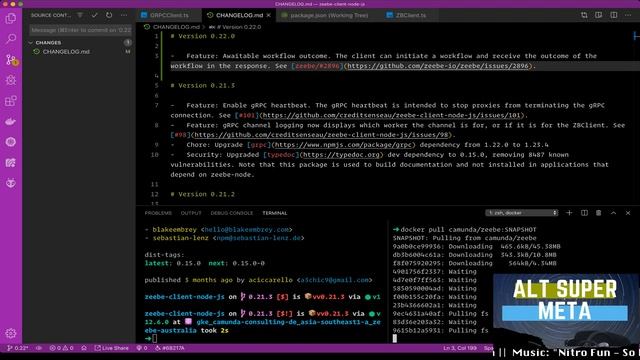Click the git branch 0.22 status item
Image resolution: width=640 pixels, height=360 pixels.
click(x=18, y=348)
